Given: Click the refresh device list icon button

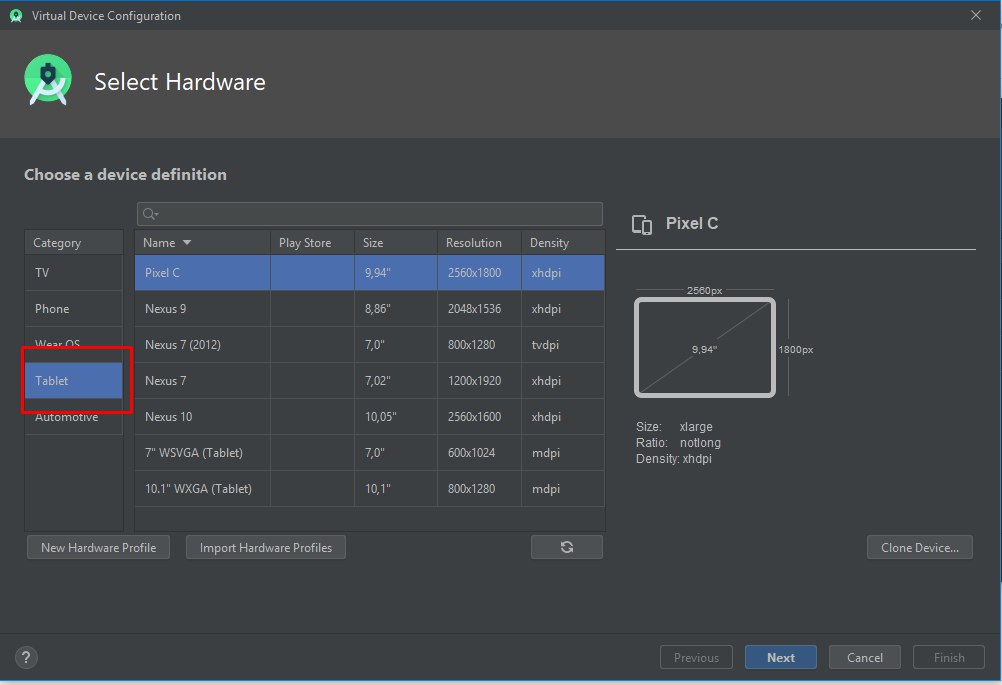Looking at the screenshot, I should tap(566, 547).
